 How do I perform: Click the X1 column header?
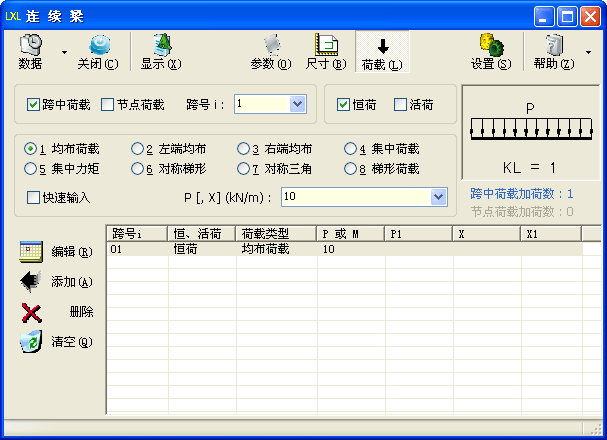[x=551, y=234]
